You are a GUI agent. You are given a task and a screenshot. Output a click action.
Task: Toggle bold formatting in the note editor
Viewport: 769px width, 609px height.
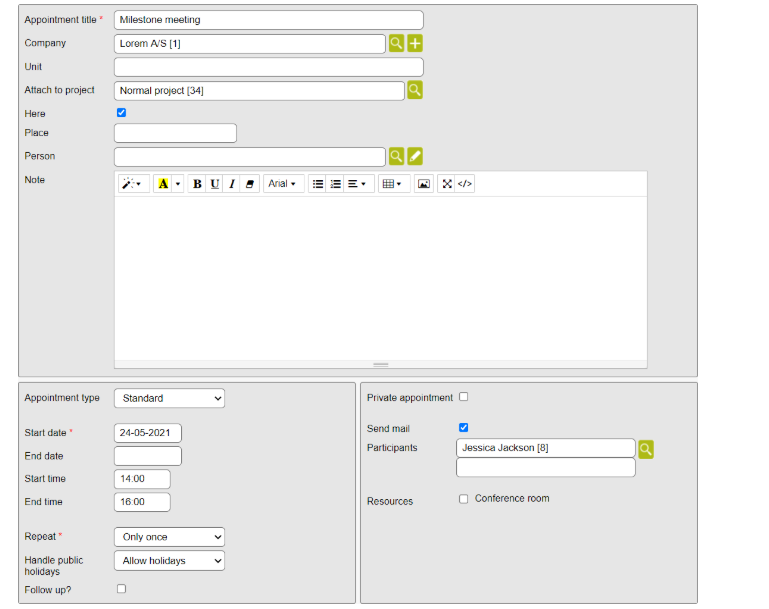coord(197,184)
